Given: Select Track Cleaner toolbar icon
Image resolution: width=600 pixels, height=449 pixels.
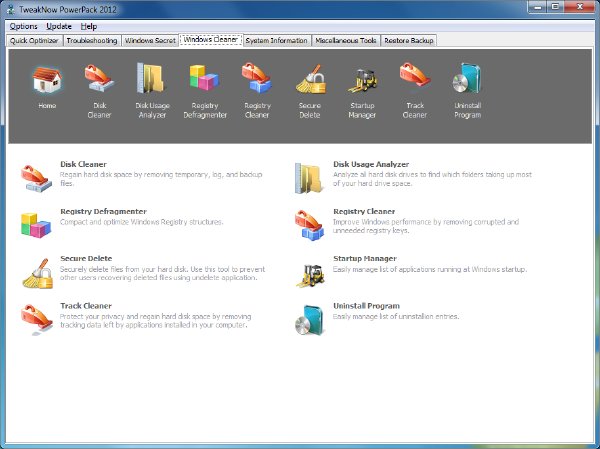Looking at the screenshot, I should click(x=415, y=77).
